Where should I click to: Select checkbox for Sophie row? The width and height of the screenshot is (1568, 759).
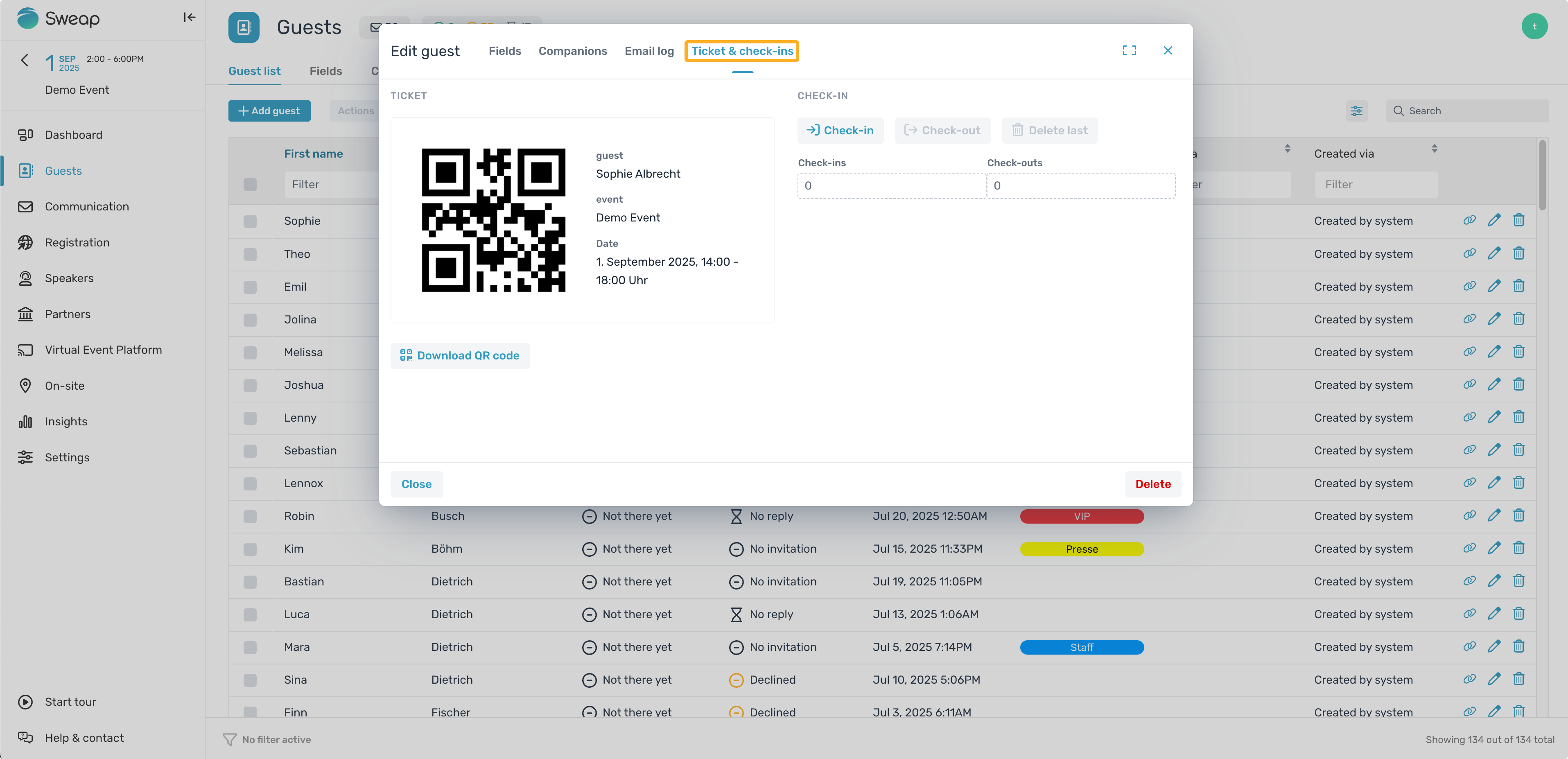pyautogui.click(x=250, y=221)
